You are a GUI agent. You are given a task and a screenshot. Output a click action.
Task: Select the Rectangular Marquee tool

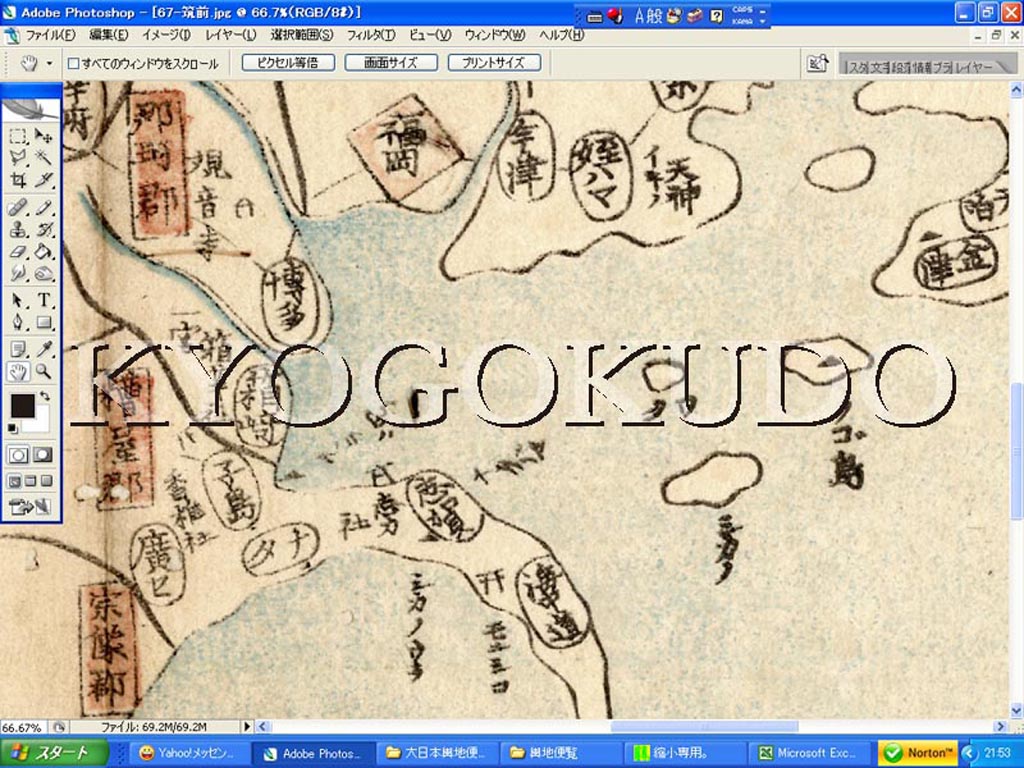(18, 136)
